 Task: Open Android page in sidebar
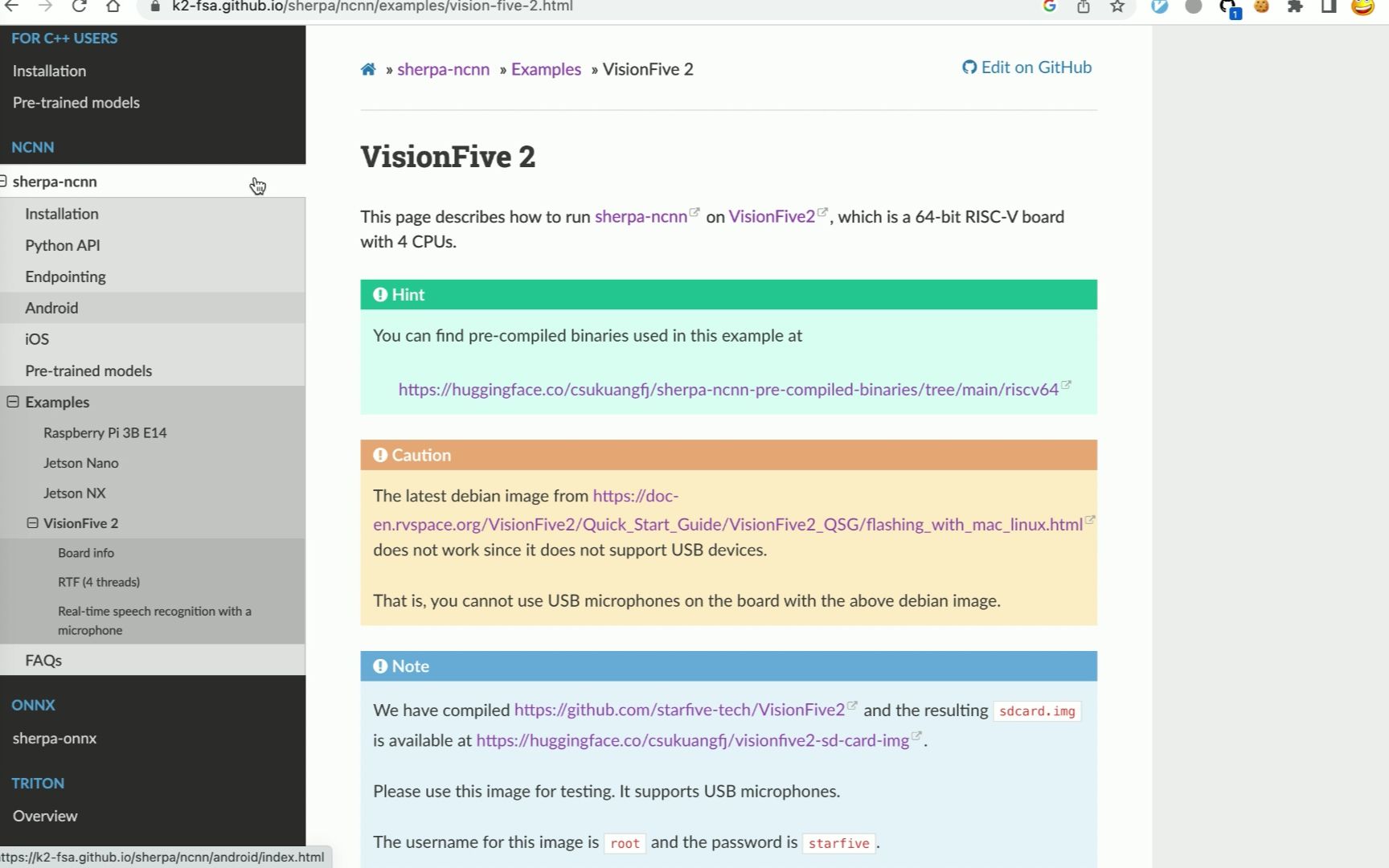point(51,308)
